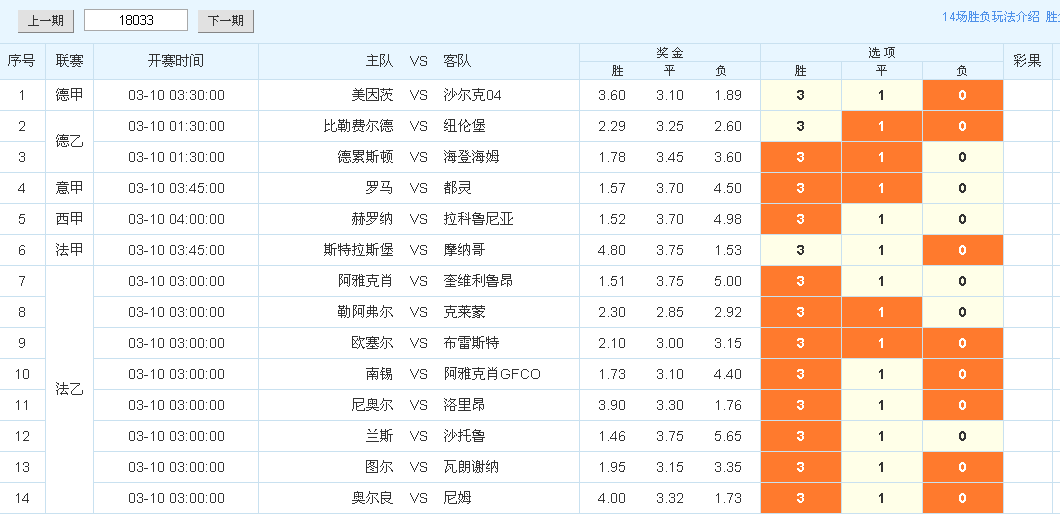1060x523 pixels.
Task: Deselect loss option 0 for 比勒费尔德 match
Action: (962, 127)
